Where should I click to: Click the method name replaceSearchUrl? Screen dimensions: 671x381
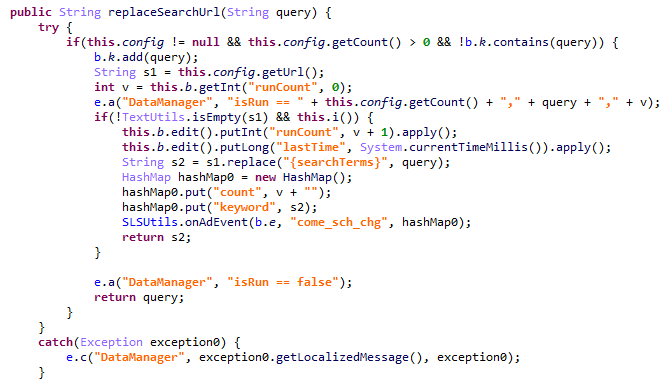pyautogui.click(x=164, y=12)
